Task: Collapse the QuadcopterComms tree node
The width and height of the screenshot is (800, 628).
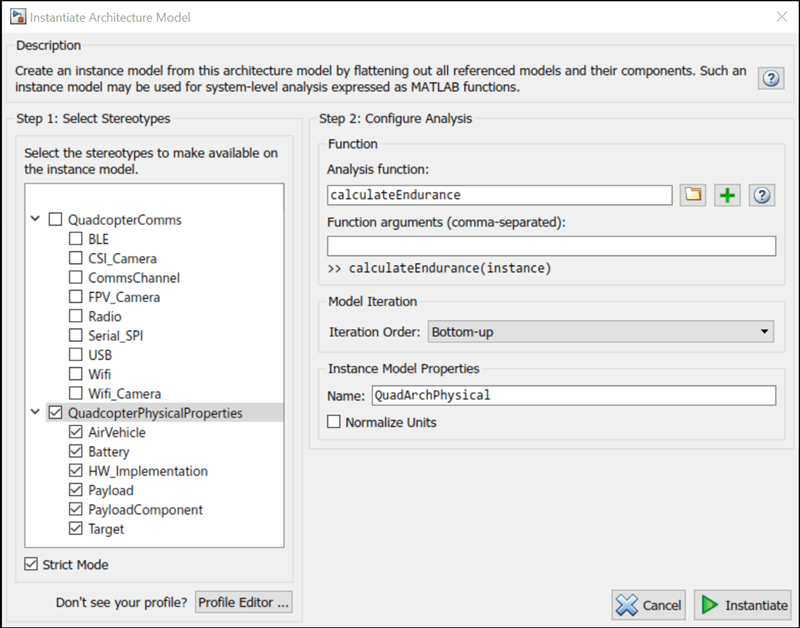Action: [36, 220]
